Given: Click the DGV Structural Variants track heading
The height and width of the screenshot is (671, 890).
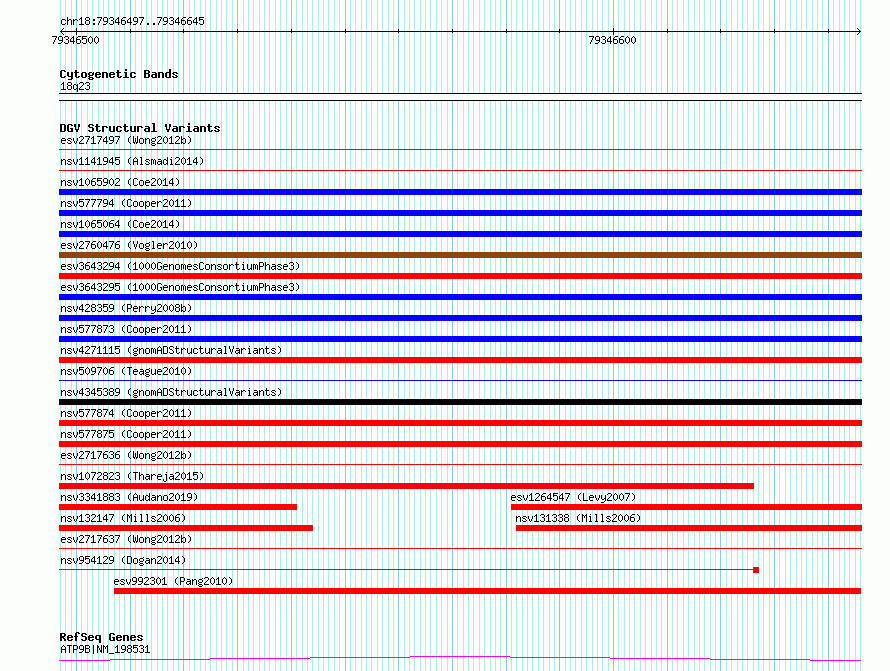Looking at the screenshot, I should click(x=140, y=128).
